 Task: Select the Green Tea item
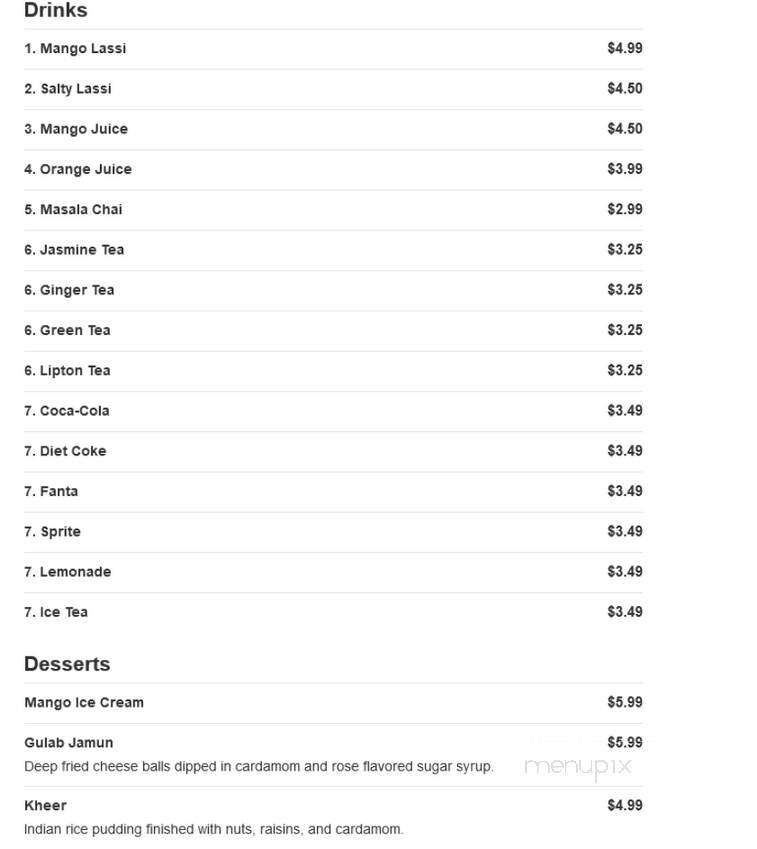(333, 330)
